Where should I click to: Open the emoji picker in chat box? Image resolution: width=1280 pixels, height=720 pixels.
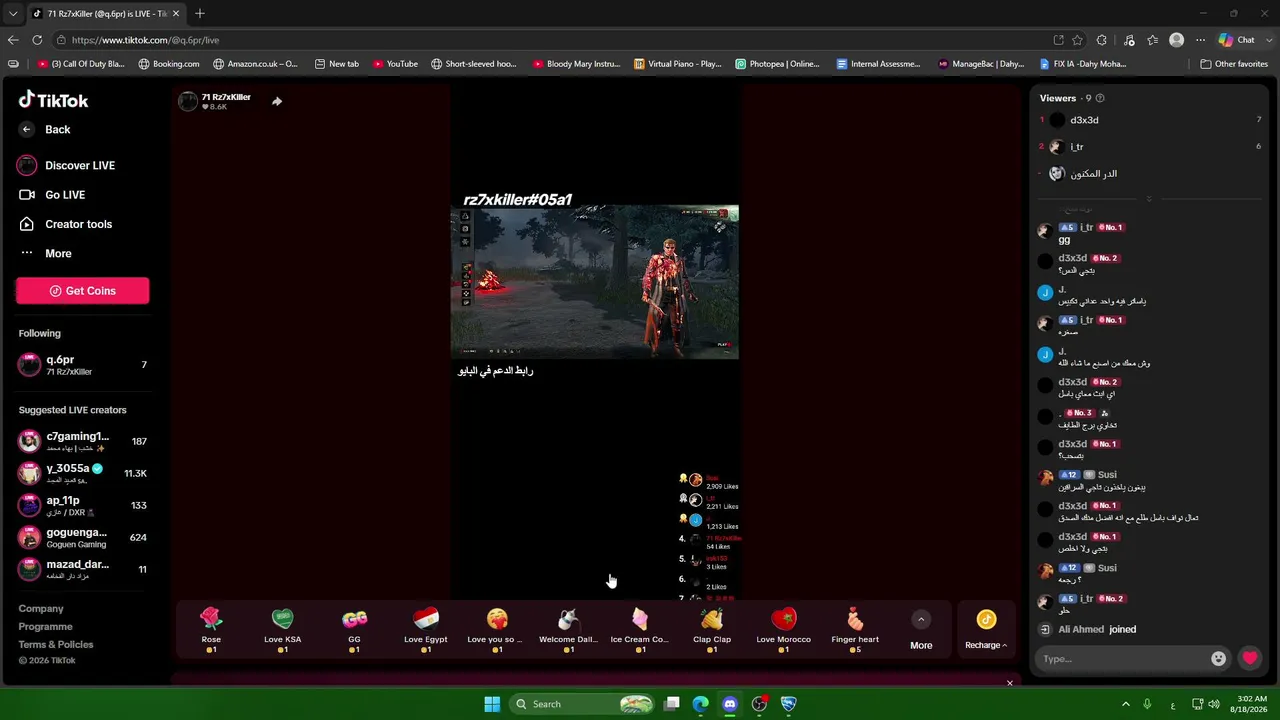point(1218,658)
